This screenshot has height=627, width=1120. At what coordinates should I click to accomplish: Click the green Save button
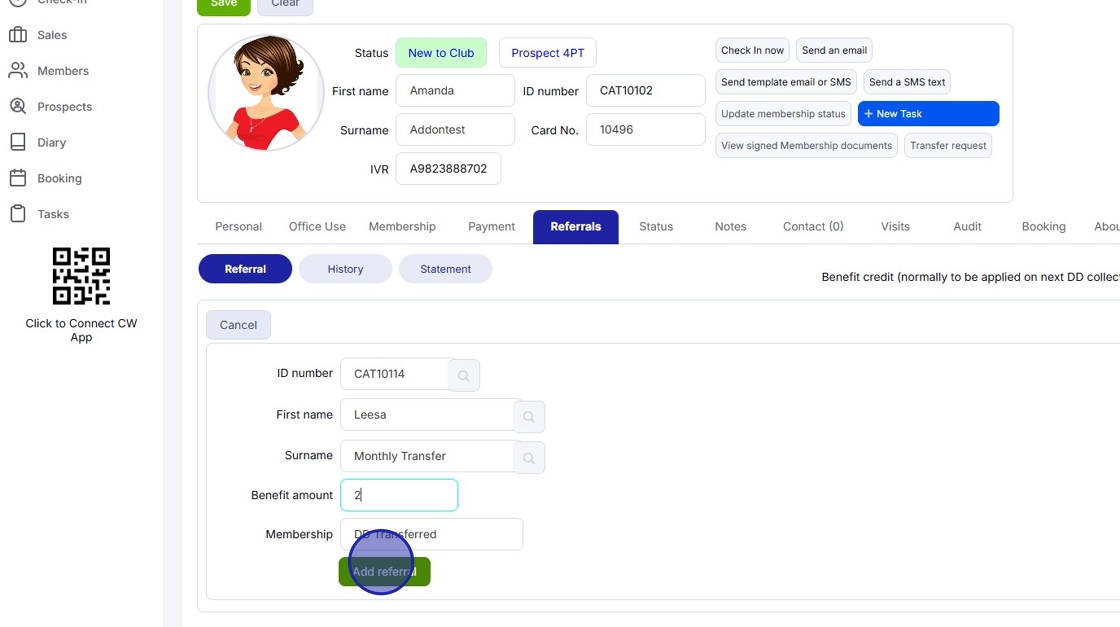224,6
